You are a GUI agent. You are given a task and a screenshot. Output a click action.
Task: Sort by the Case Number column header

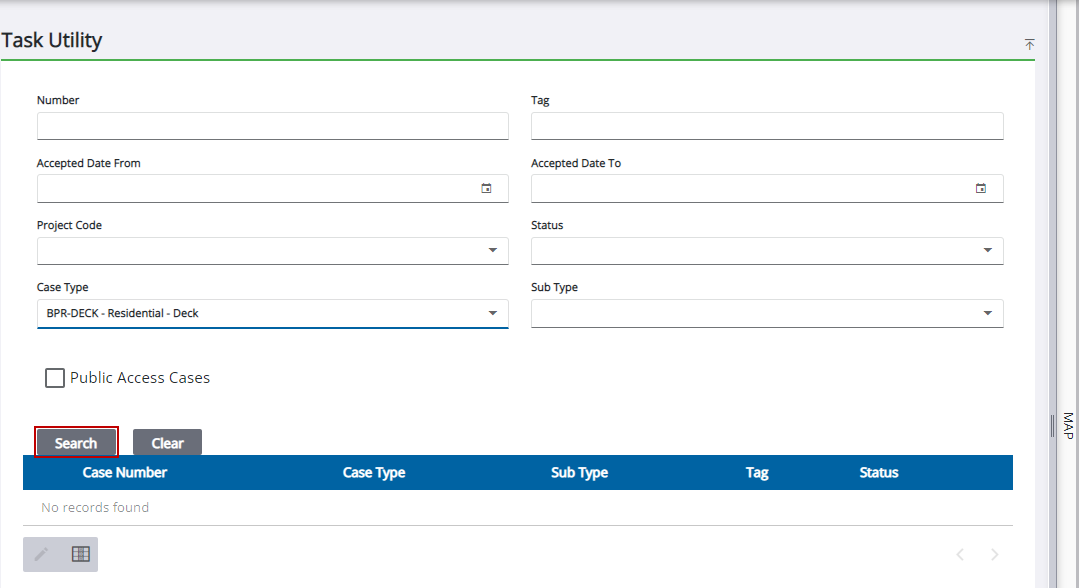coord(125,472)
